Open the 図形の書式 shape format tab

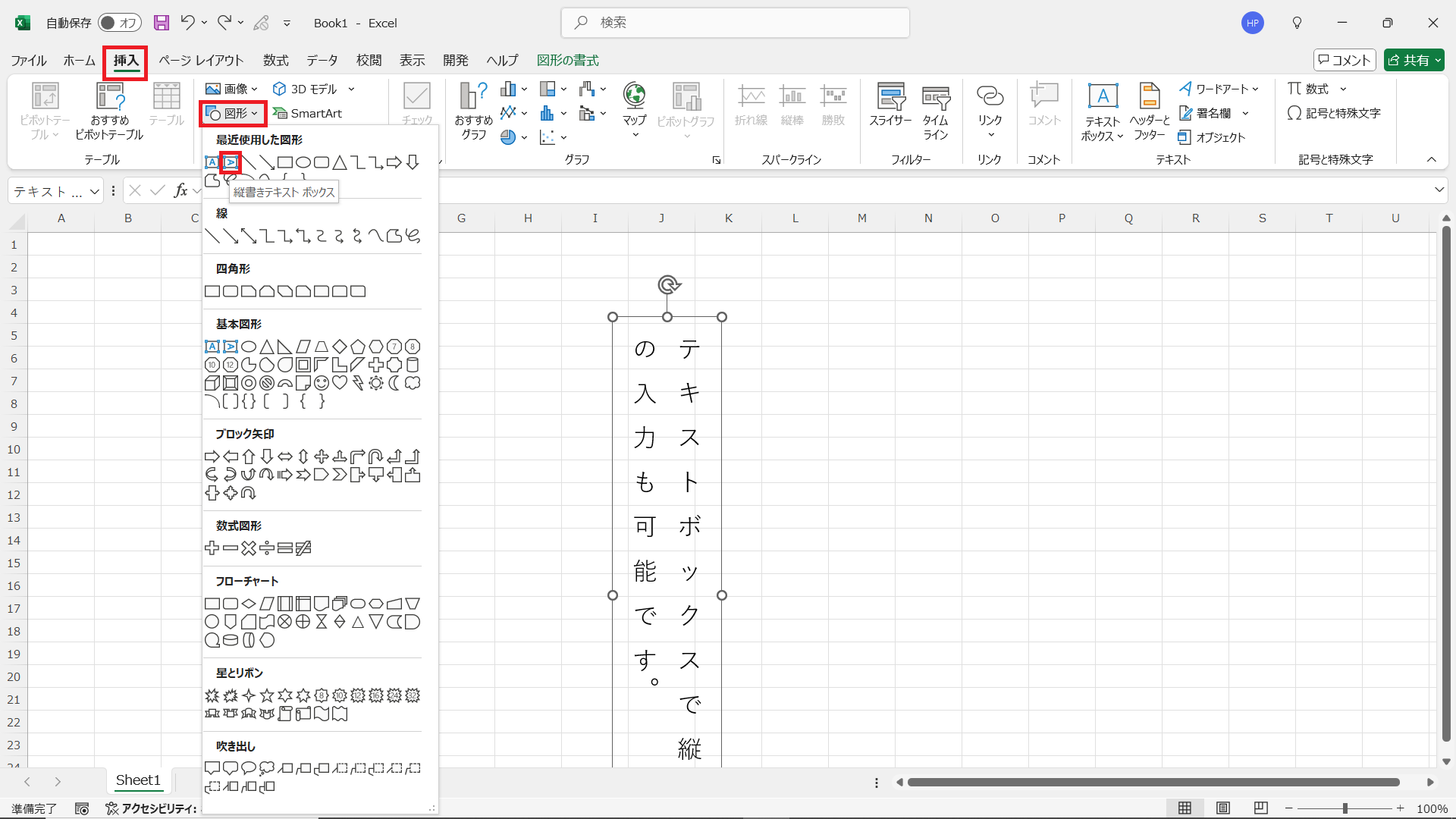pos(568,60)
